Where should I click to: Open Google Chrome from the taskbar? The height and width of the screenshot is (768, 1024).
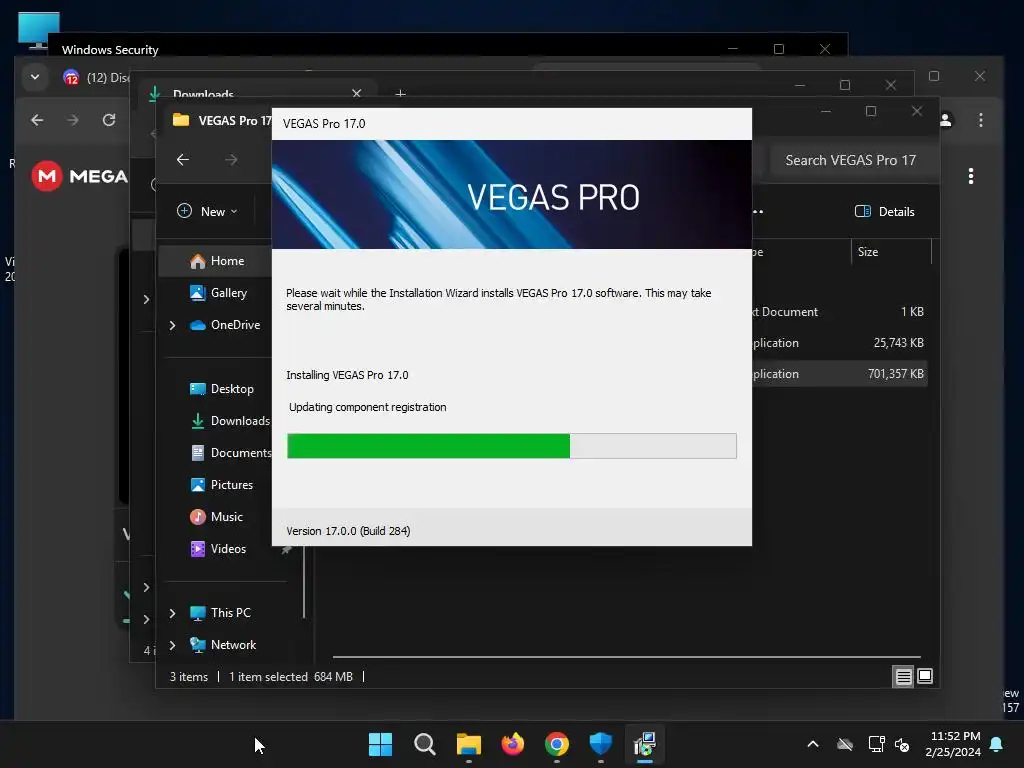pos(556,744)
